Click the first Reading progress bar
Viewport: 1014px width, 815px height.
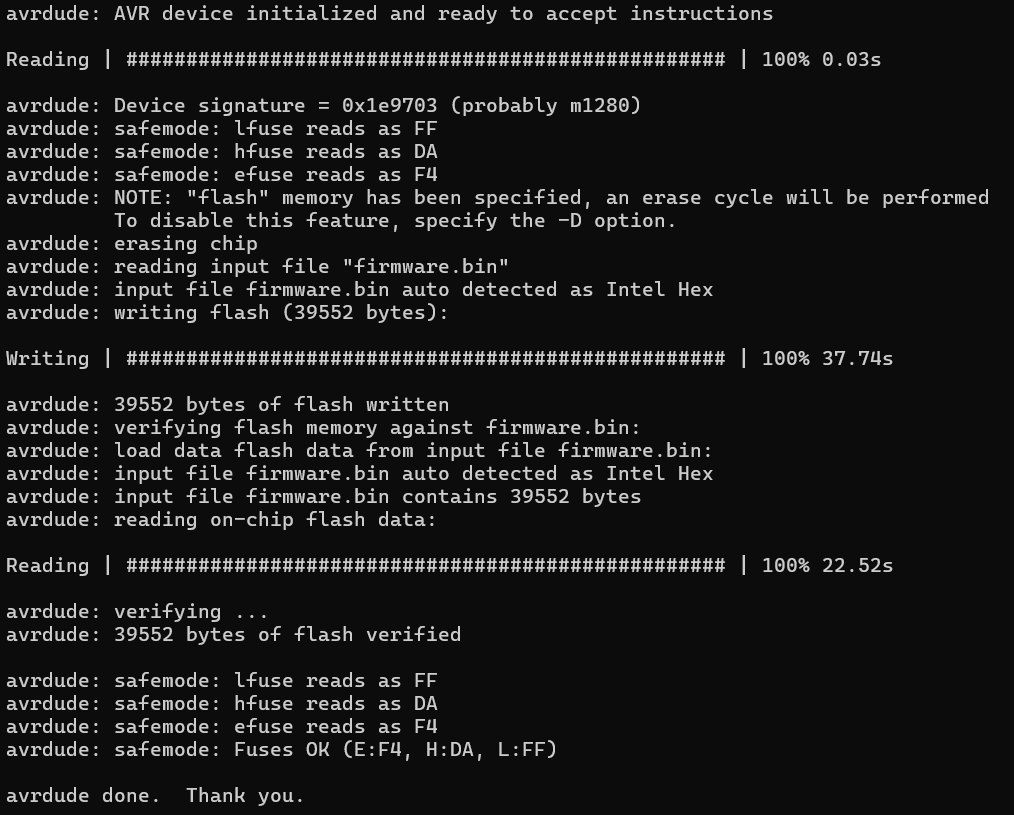tap(425, 60)
